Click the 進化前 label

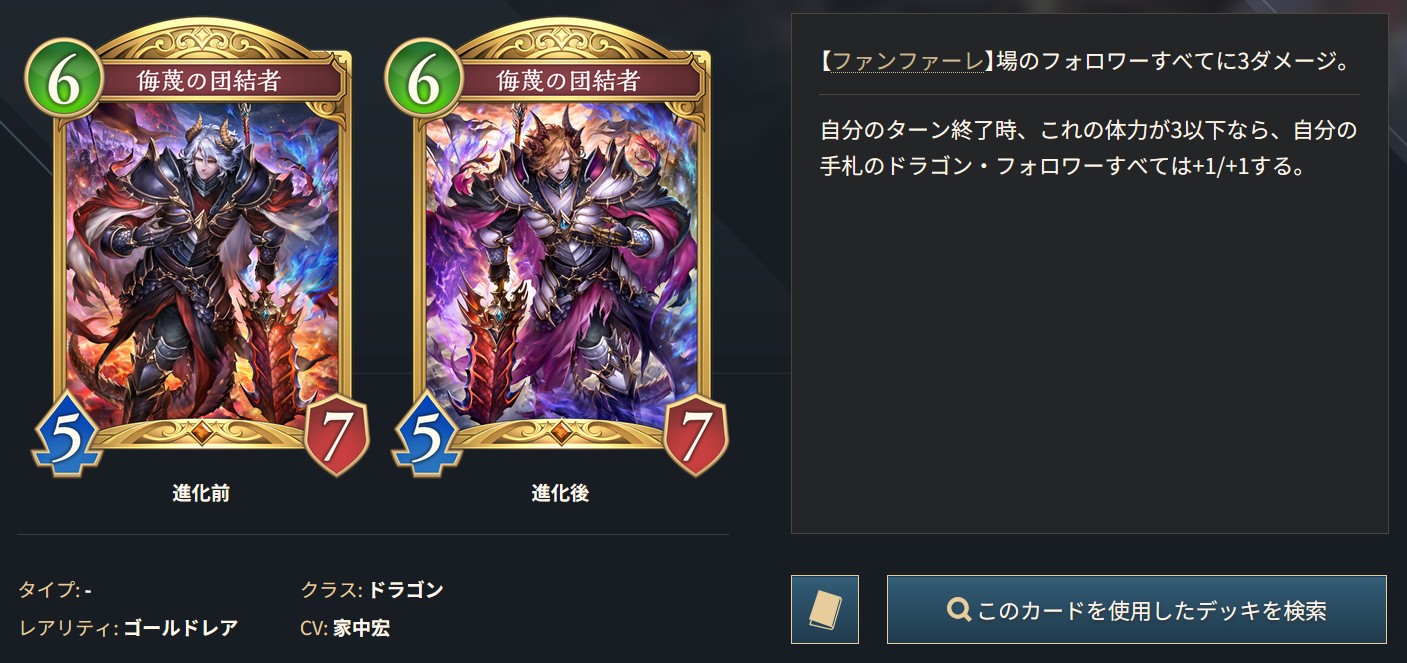pos(200,493)
